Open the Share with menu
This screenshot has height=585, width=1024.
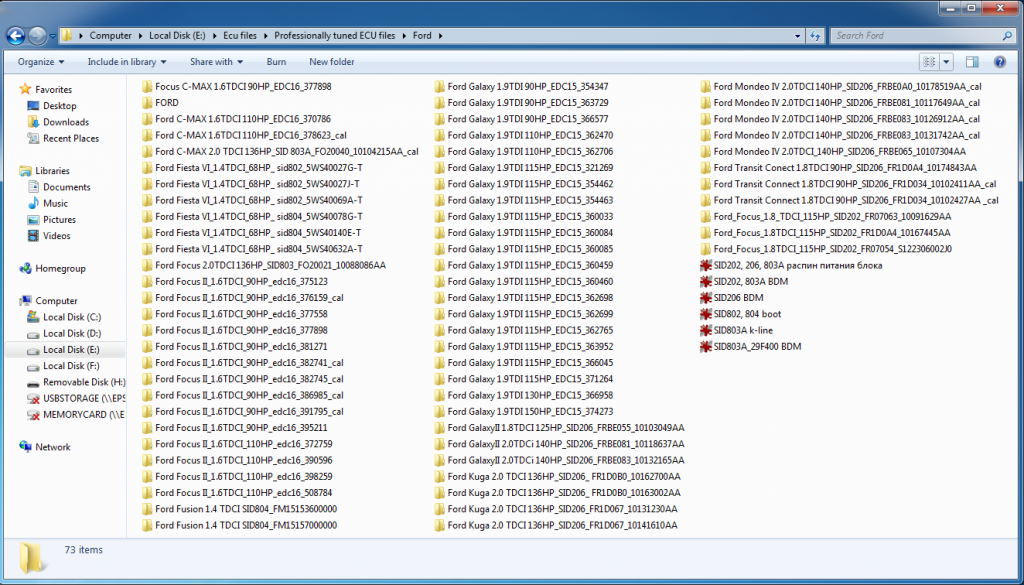coord(215,61)
